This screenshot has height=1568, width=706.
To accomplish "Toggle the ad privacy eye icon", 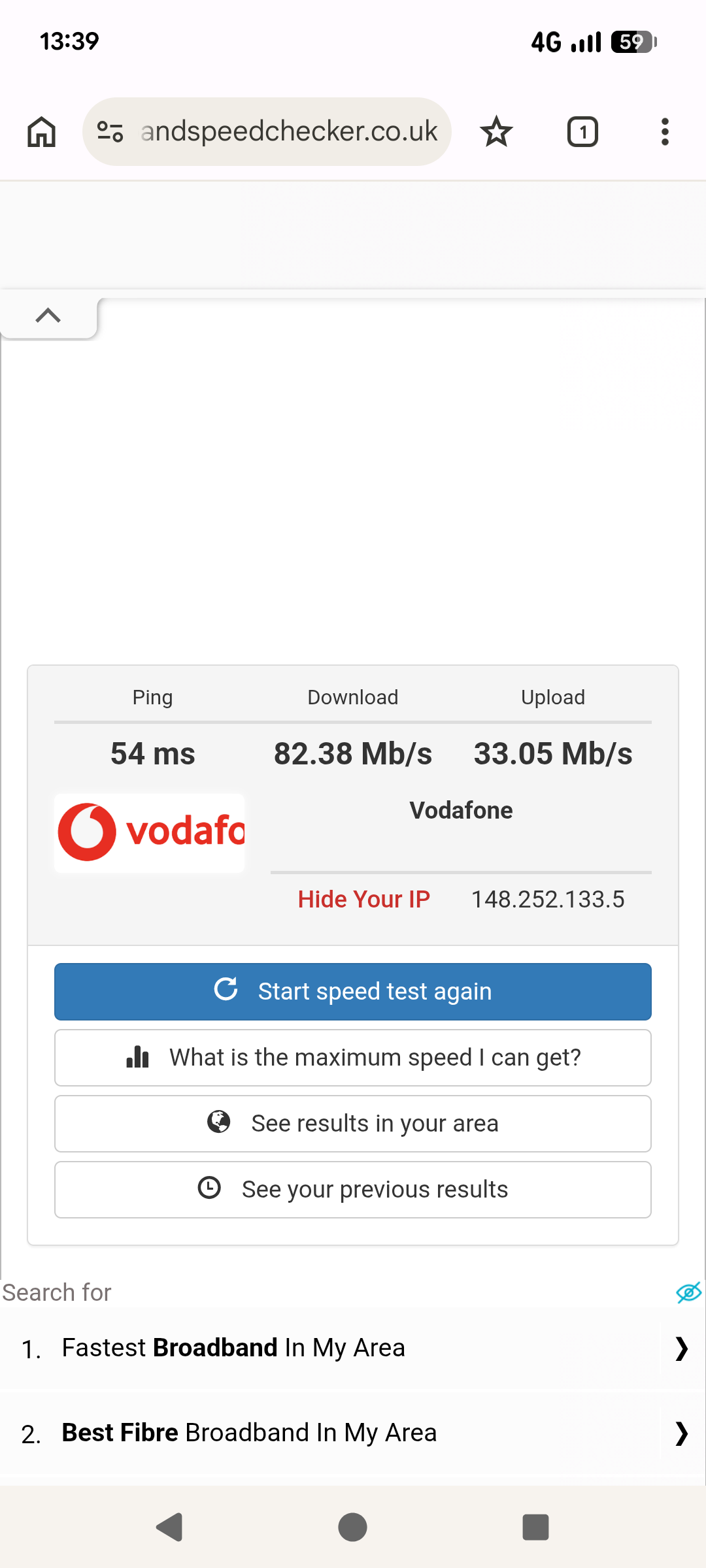I will [x=688, y=1292].
